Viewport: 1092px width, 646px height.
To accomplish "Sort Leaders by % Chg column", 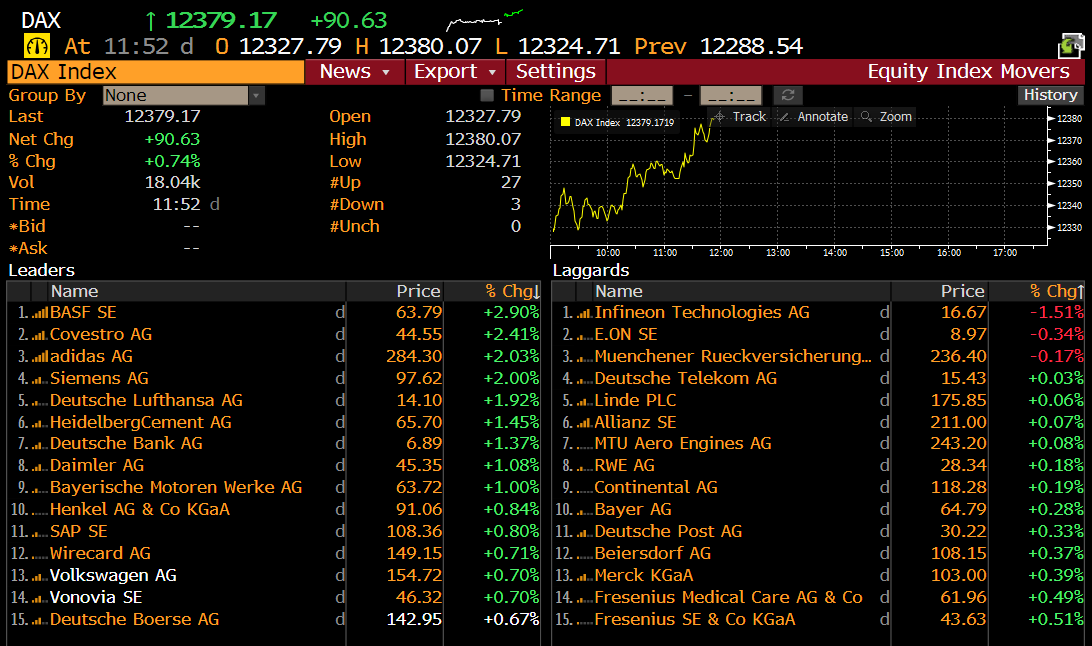I will point(513,291).
